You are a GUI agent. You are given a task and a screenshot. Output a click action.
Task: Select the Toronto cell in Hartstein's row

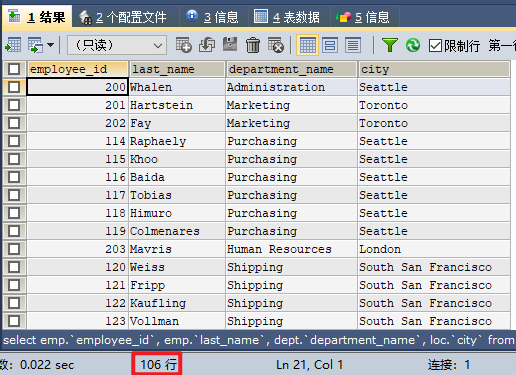[434, 105]
